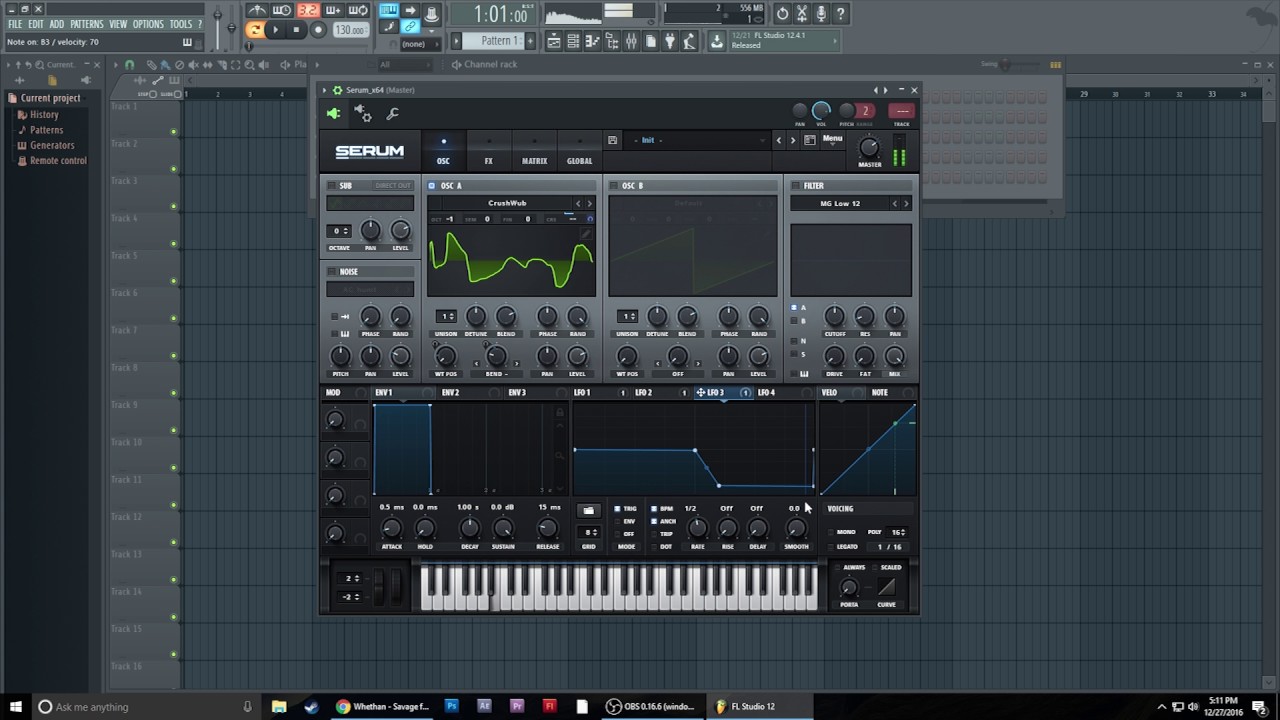
Task: Open the Serum Menu dropdown
Action: click(x=832, y=140)
